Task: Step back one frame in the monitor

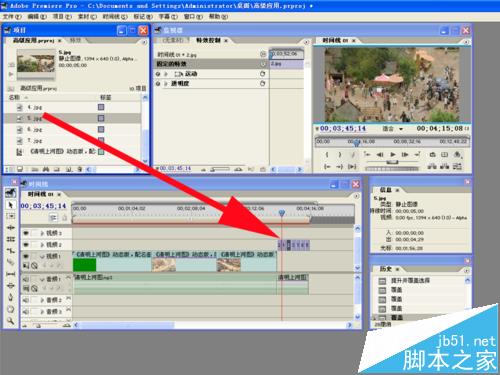Action: coord(380,154)
